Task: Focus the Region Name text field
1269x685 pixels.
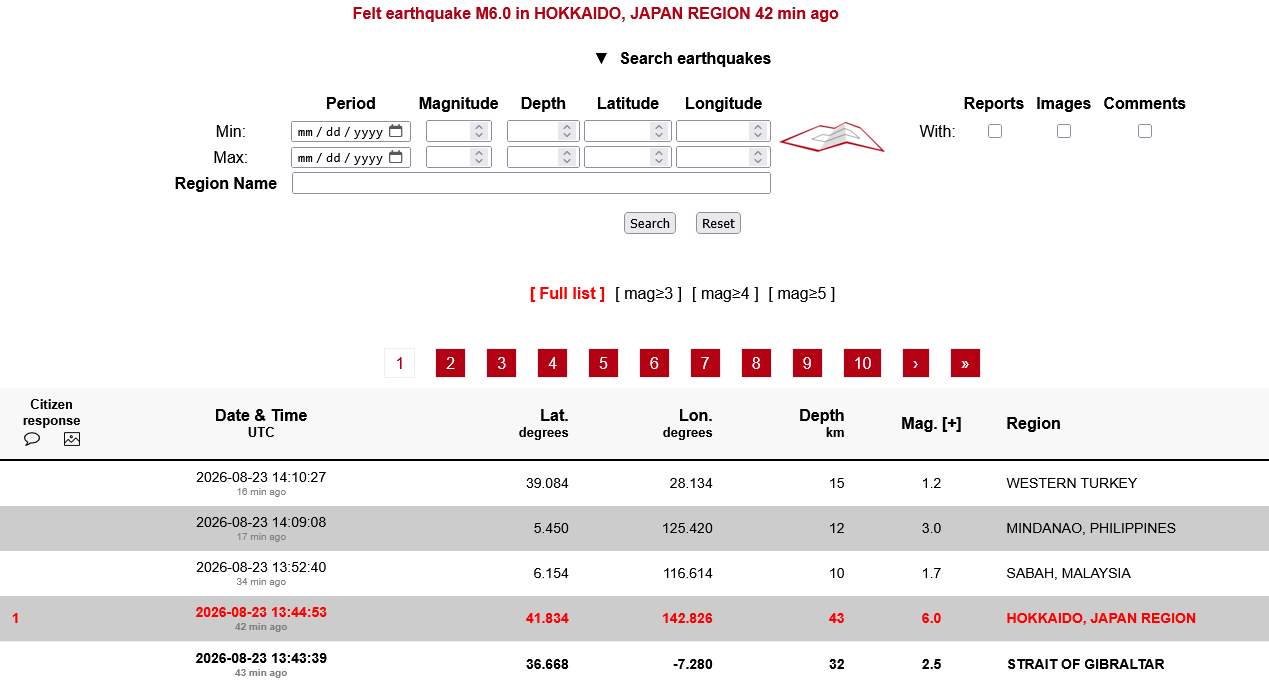Action: click(531, 183)
